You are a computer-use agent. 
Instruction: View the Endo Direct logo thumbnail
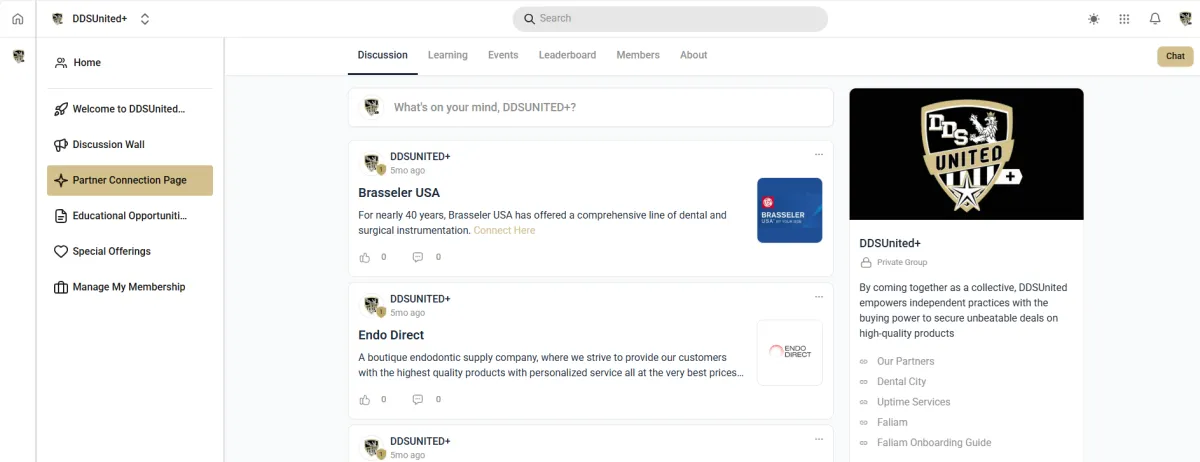click(790, 352)
